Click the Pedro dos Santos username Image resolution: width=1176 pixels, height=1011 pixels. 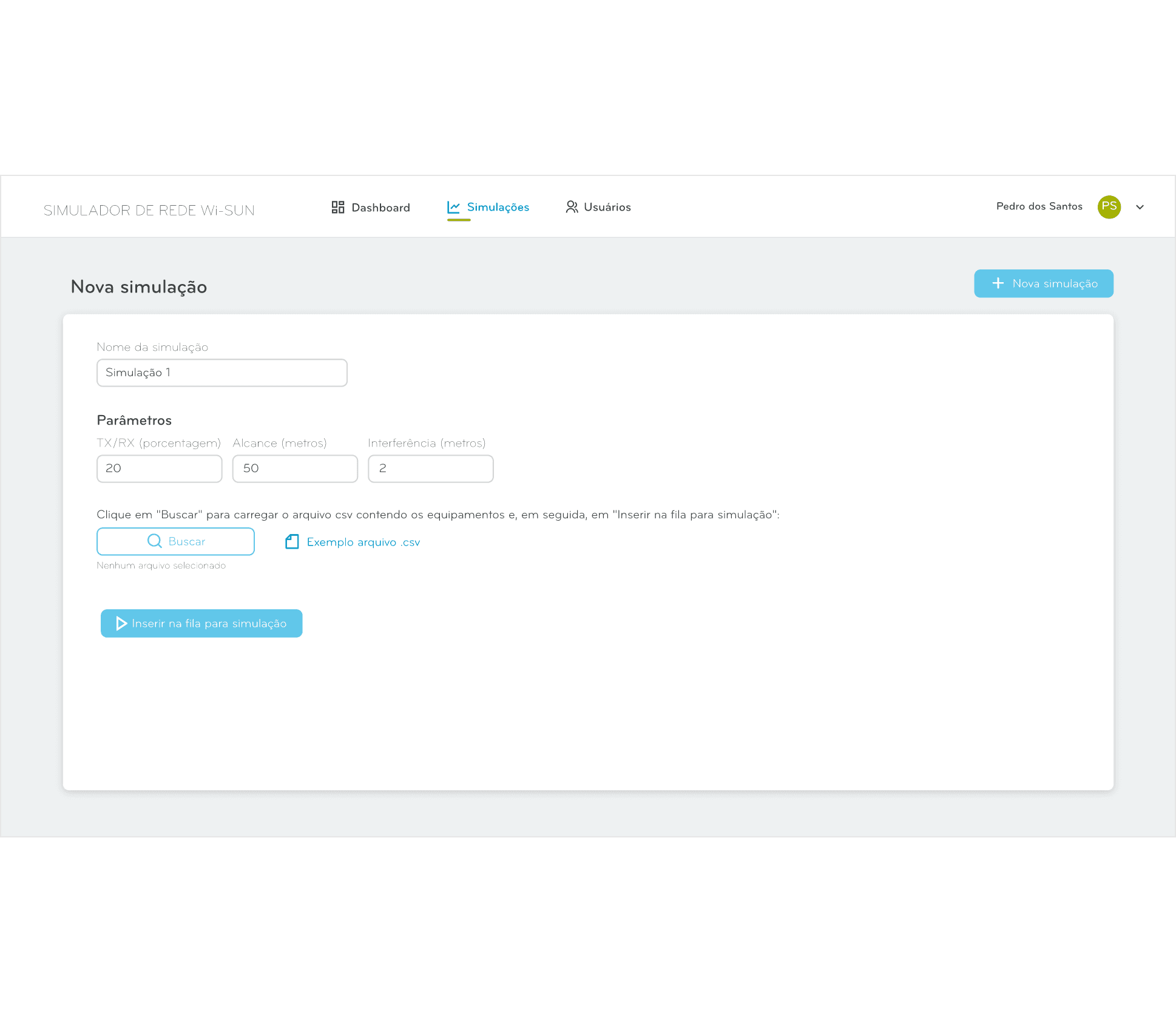[1039, 206]
